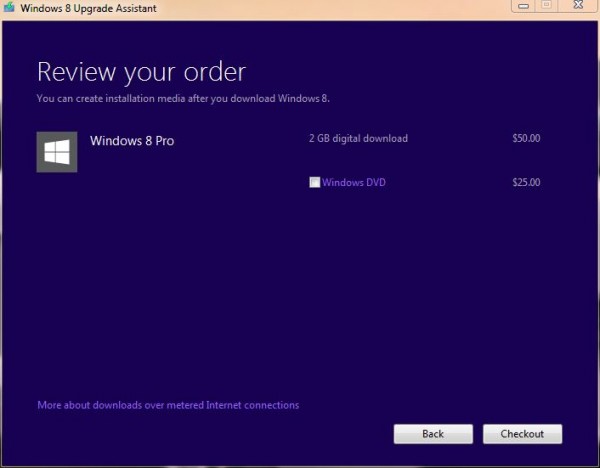
Task: Click the $25.00 DVD price
Action: click(526, 182)
